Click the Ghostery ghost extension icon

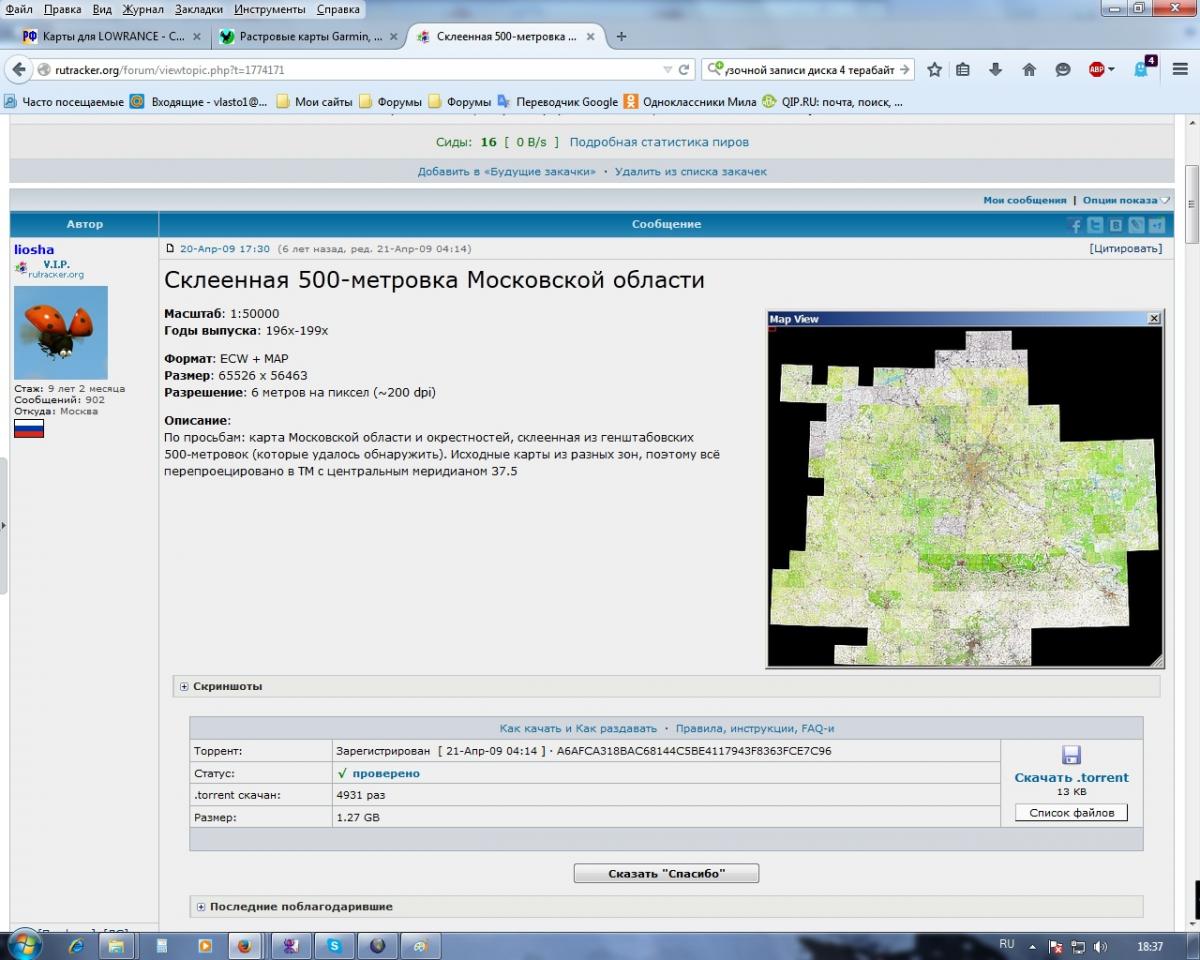(x=1141, y=70)
